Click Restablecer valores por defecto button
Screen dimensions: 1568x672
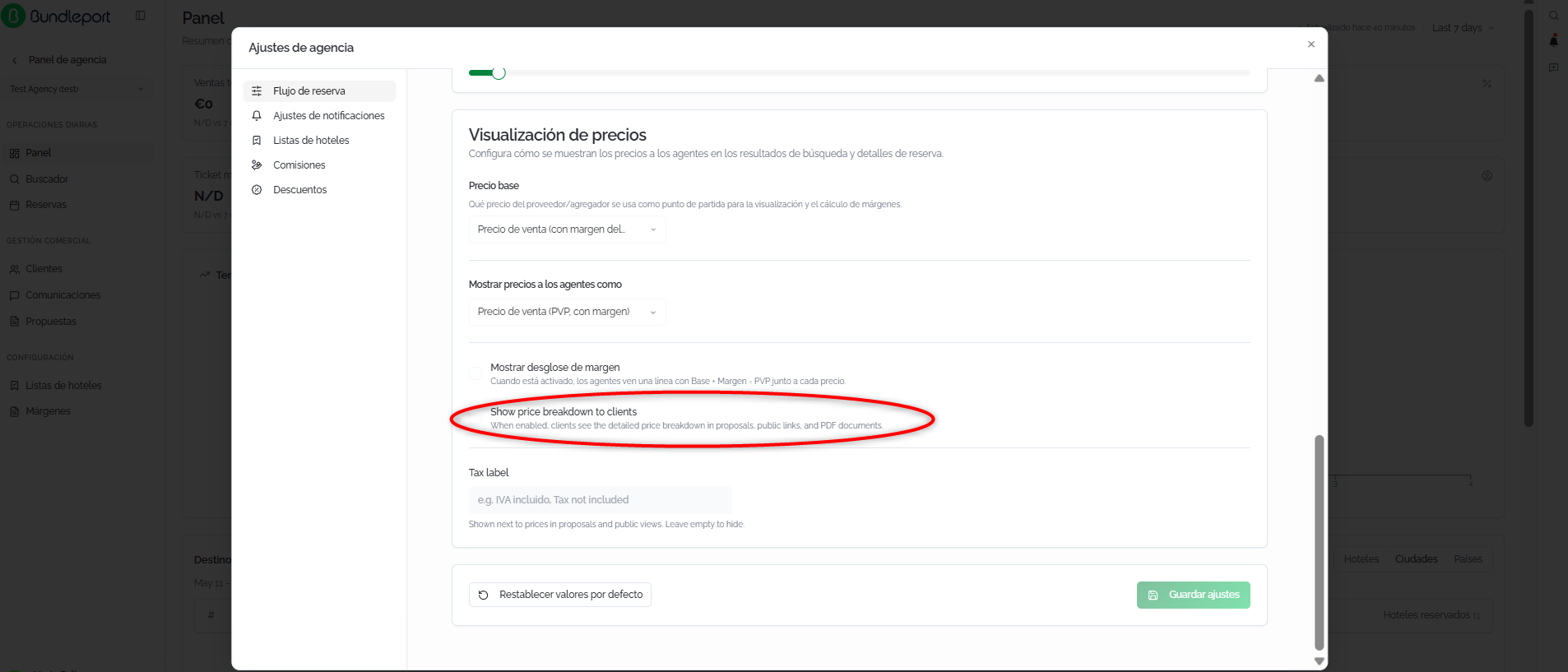pyautogui.click(x=560, y=595)
